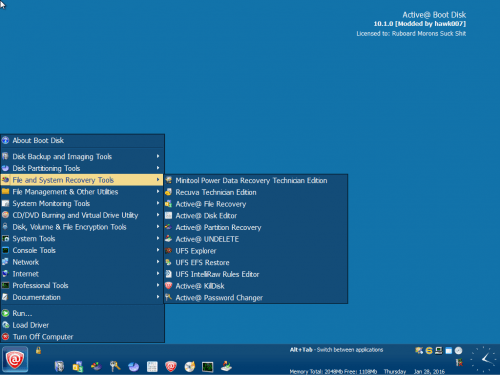Choose About Boot Disk
The image size is (500, 375).
(82, 140)
